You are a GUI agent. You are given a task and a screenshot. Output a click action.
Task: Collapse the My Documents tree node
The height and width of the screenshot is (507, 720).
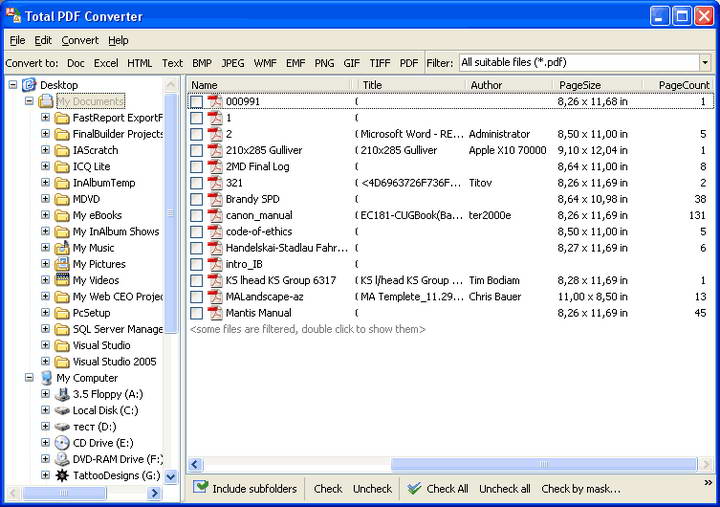point(29,101)
